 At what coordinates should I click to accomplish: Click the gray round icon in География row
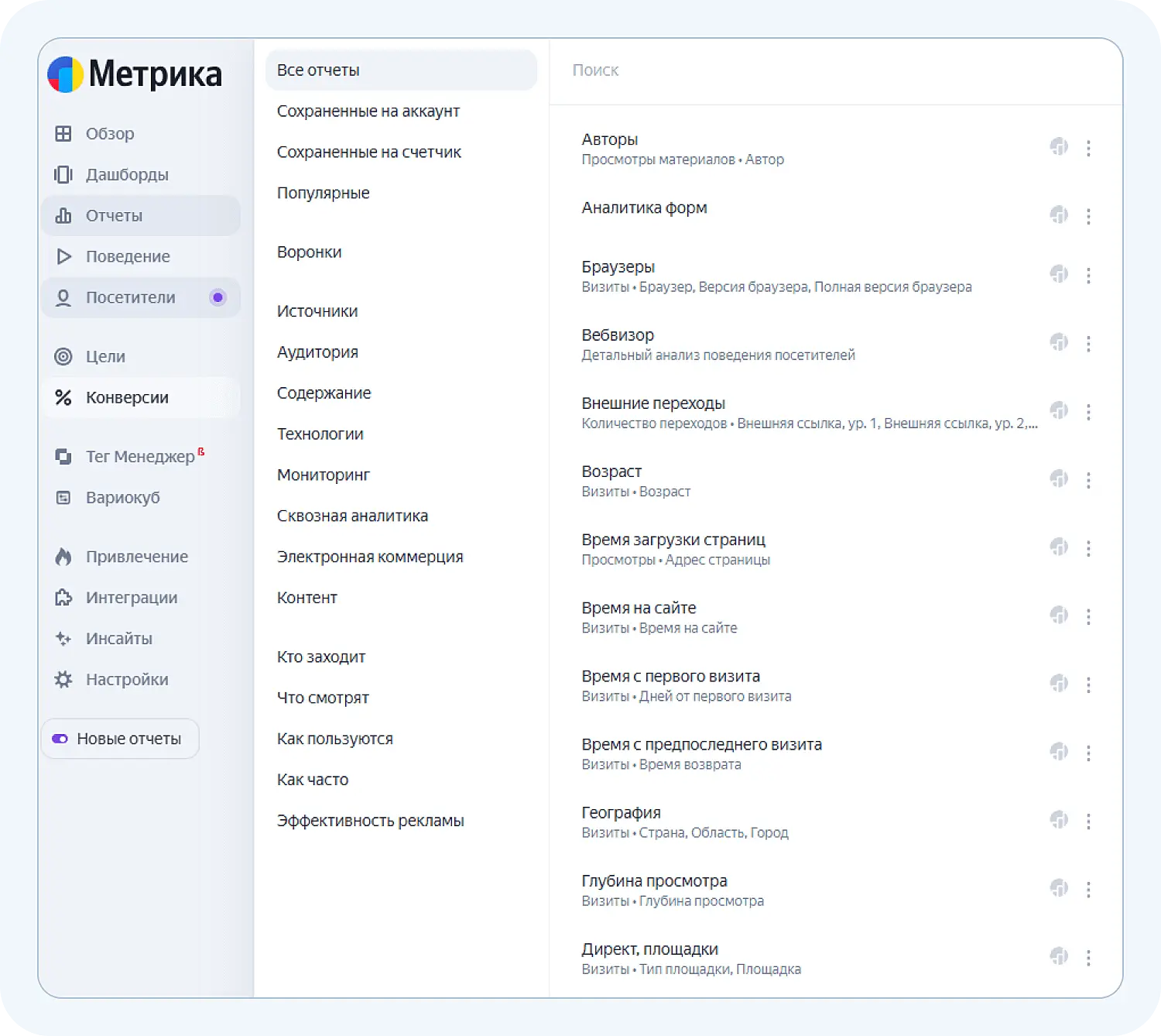(1059, 819)
